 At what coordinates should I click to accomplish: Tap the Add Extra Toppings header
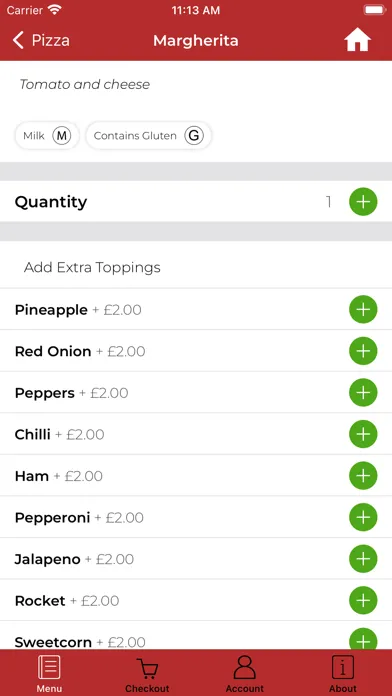point(92,268)
